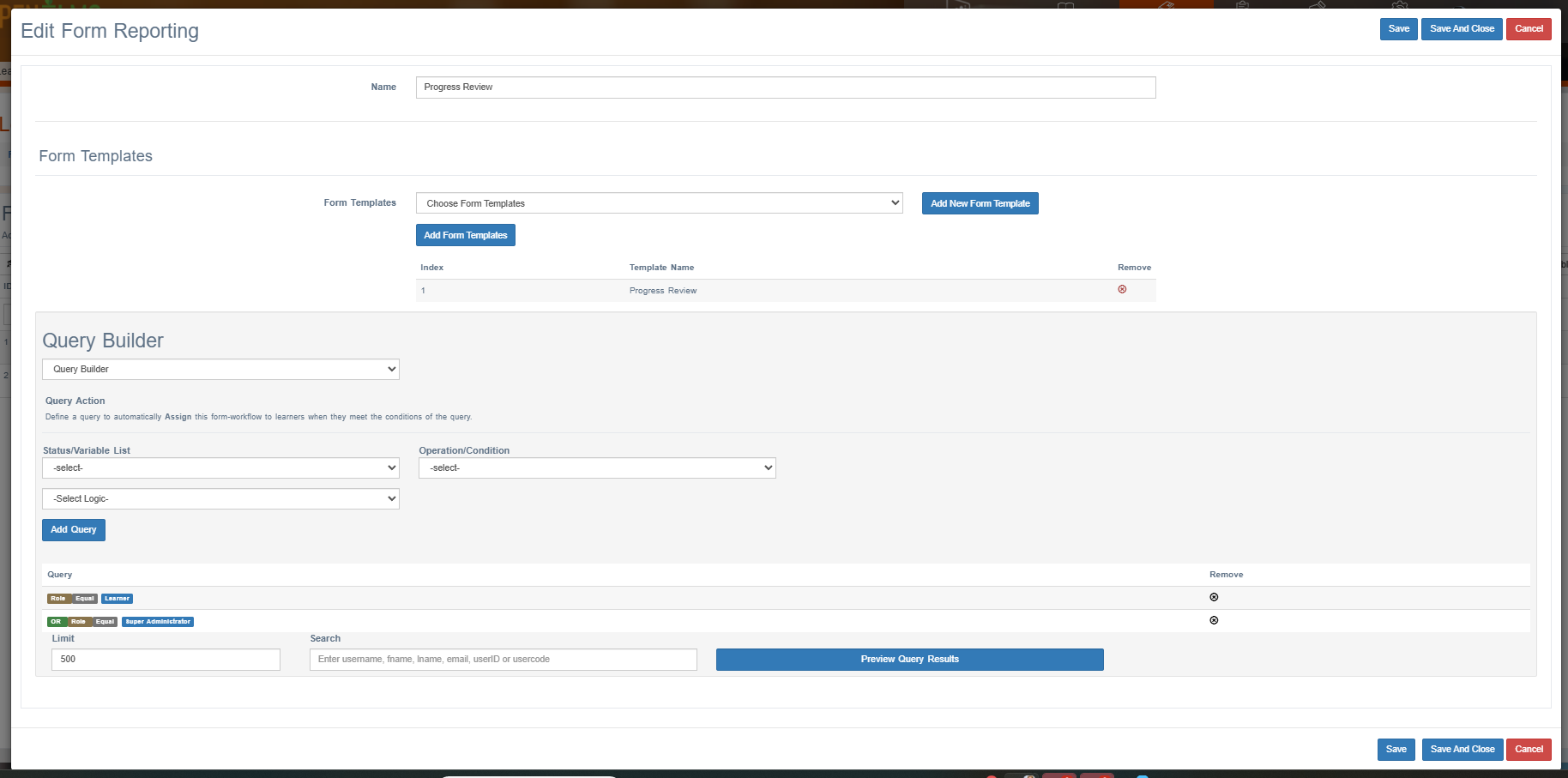Click the top Cancel button
1568x778 pixels.
tap(1529, 29)
